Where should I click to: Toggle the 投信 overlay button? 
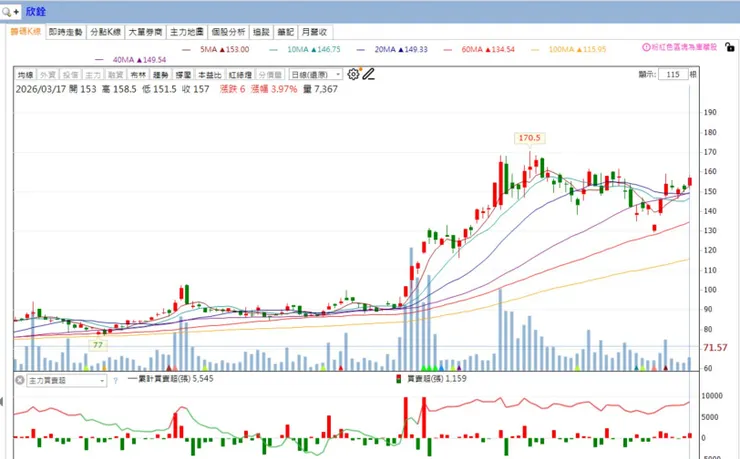70,75
